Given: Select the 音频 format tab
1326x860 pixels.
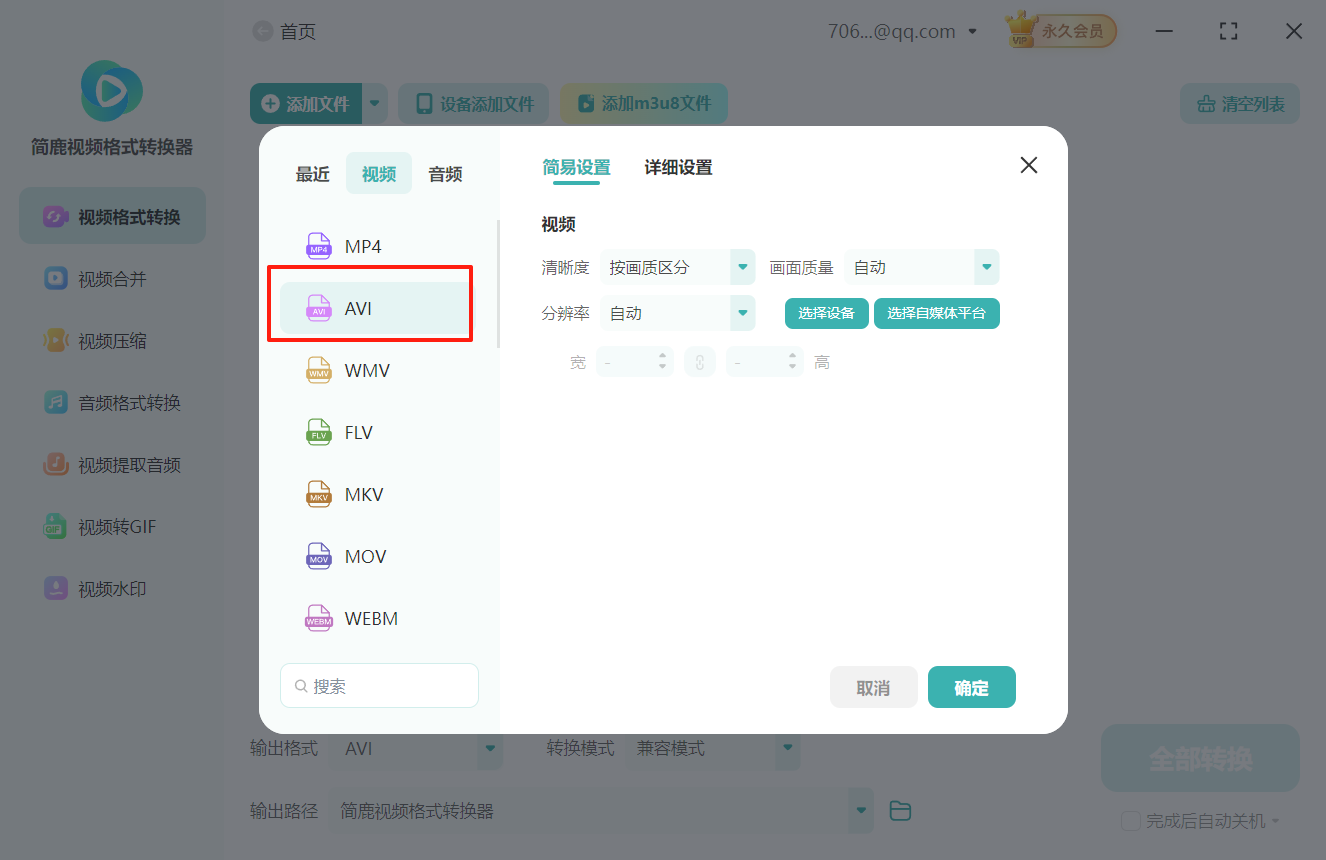Looking at the screenshot, I should click(444, 173).
